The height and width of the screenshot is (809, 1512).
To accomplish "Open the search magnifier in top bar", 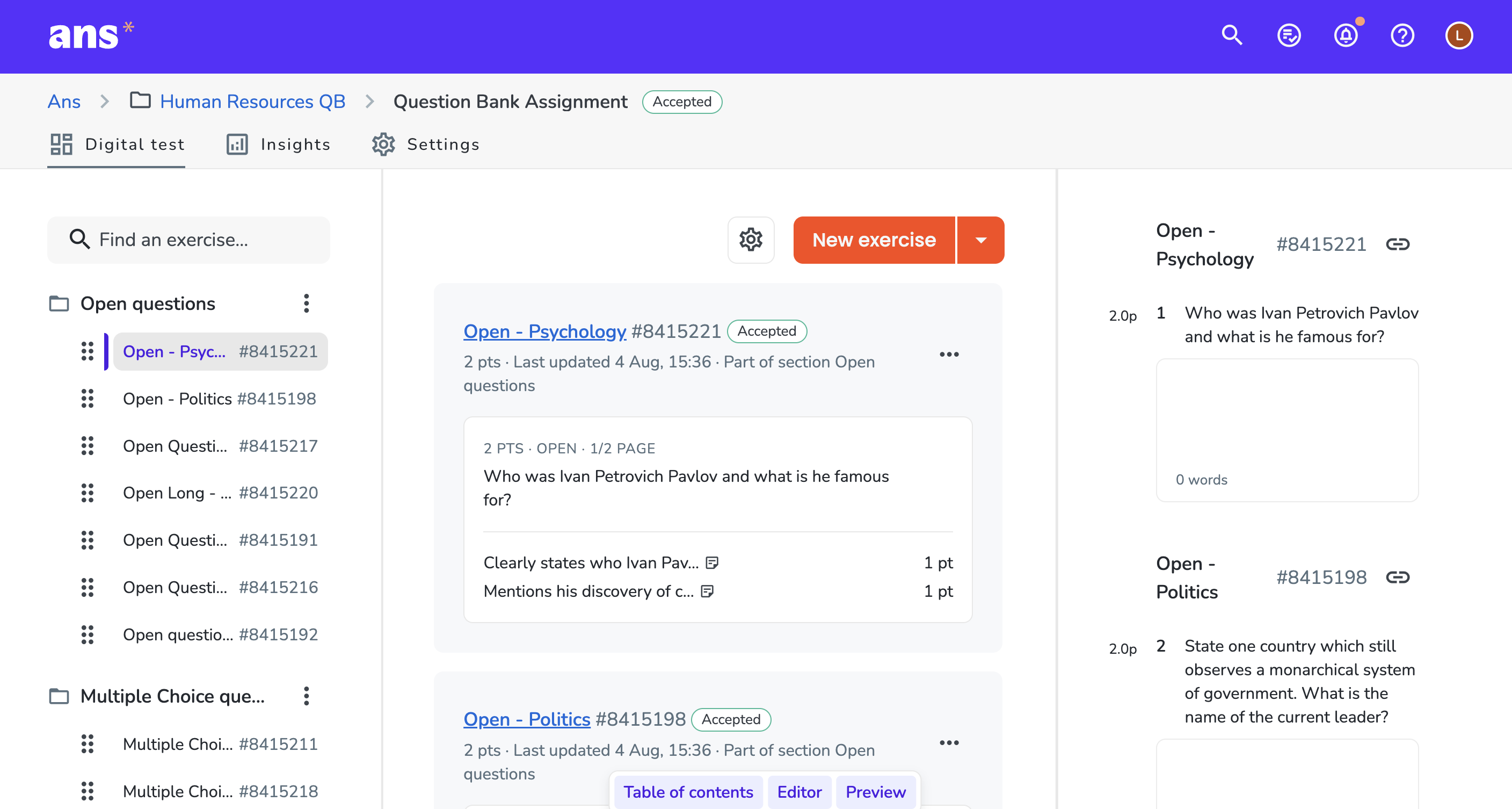I will [x=1231, y=36].
